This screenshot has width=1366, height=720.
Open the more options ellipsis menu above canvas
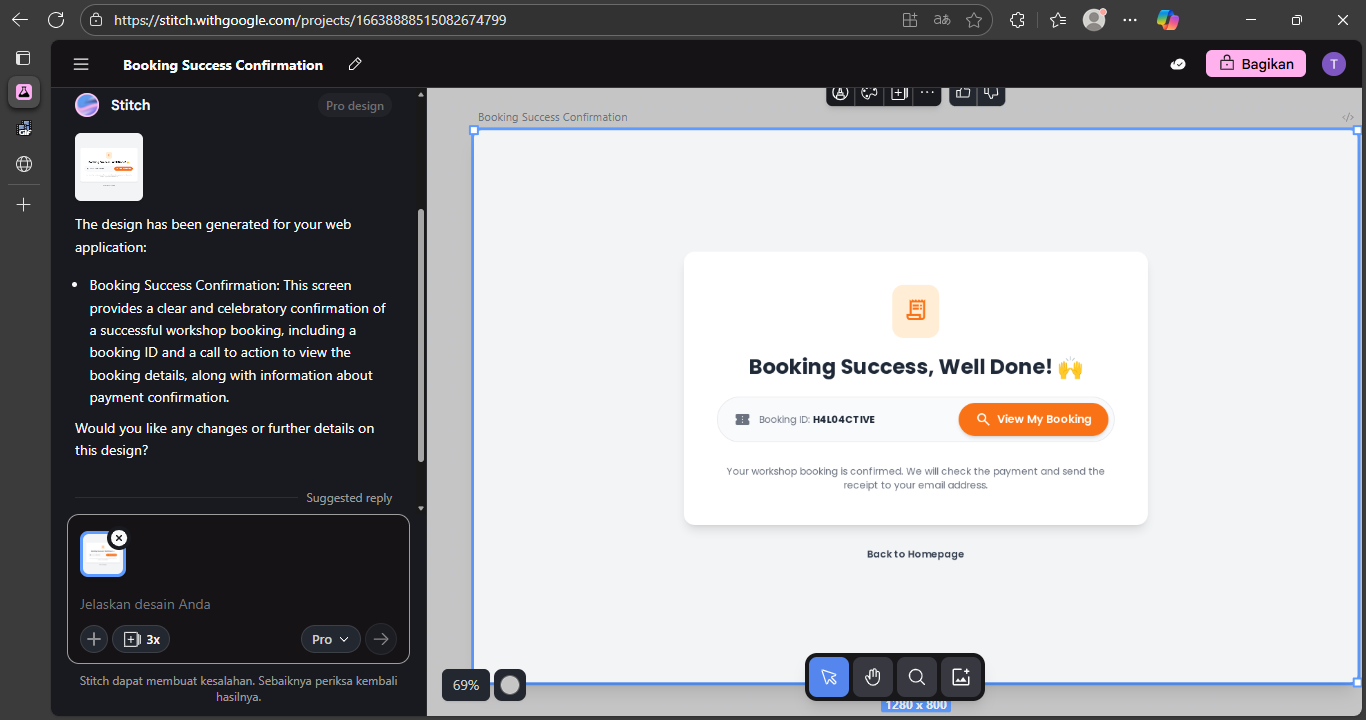pyautogui.click(x=926, y=92)
